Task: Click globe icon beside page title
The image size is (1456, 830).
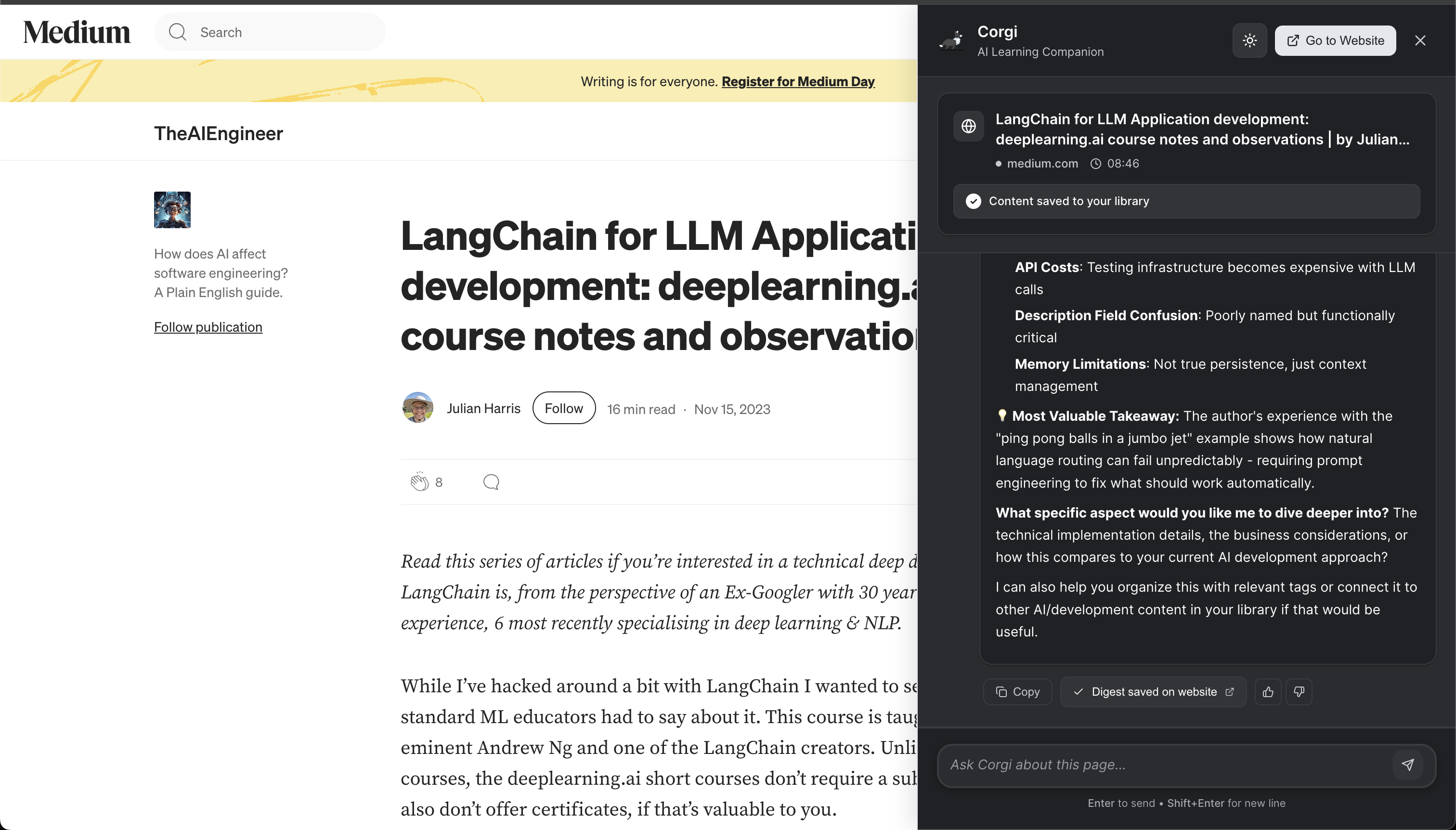Action: pyautogui.click(x=969, y=126)
